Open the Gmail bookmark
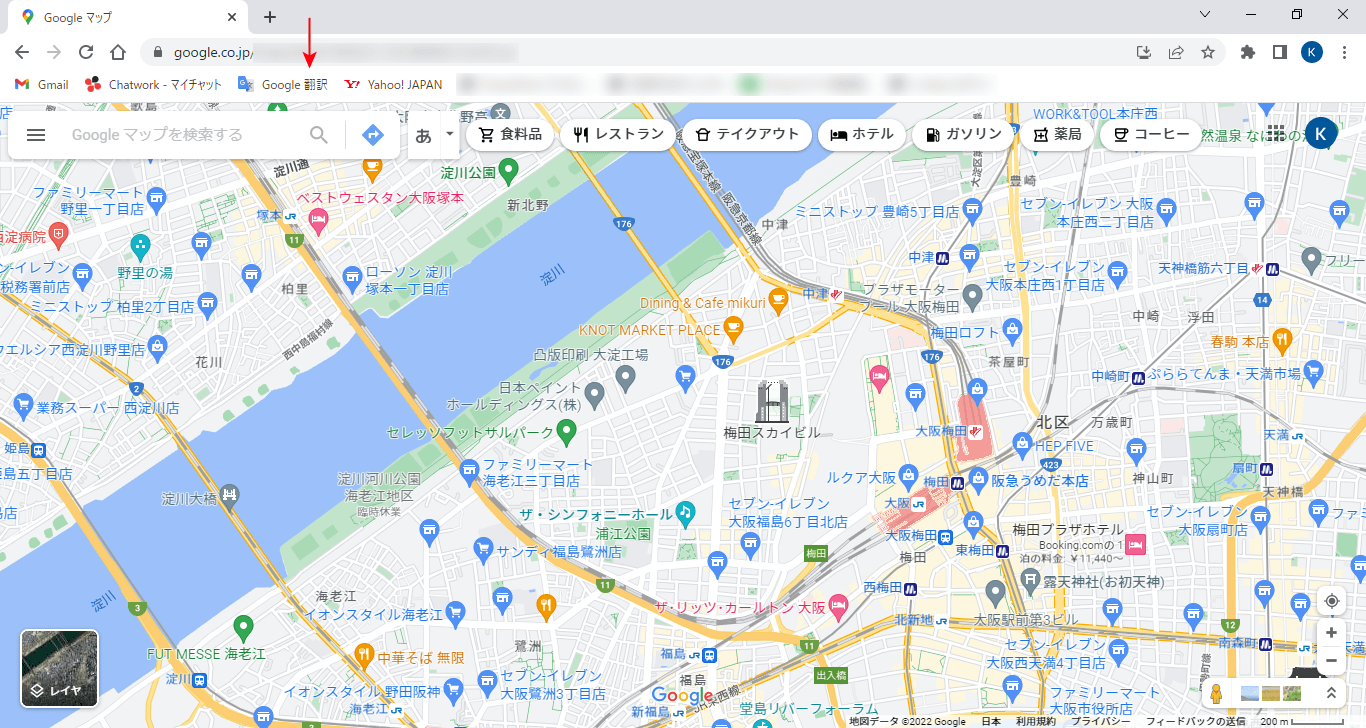Viewport: 1366px width, 728px height. point(42,85)
